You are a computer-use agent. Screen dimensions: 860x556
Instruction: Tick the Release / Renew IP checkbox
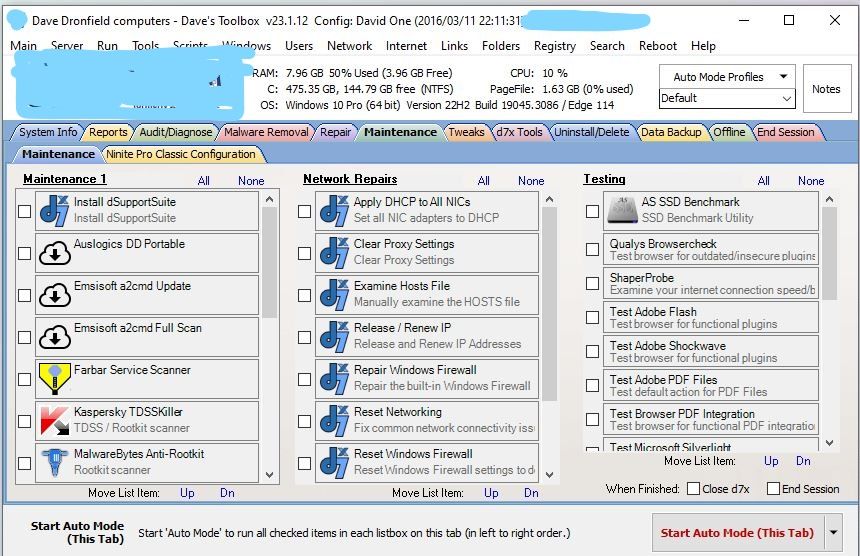point(304,337)
